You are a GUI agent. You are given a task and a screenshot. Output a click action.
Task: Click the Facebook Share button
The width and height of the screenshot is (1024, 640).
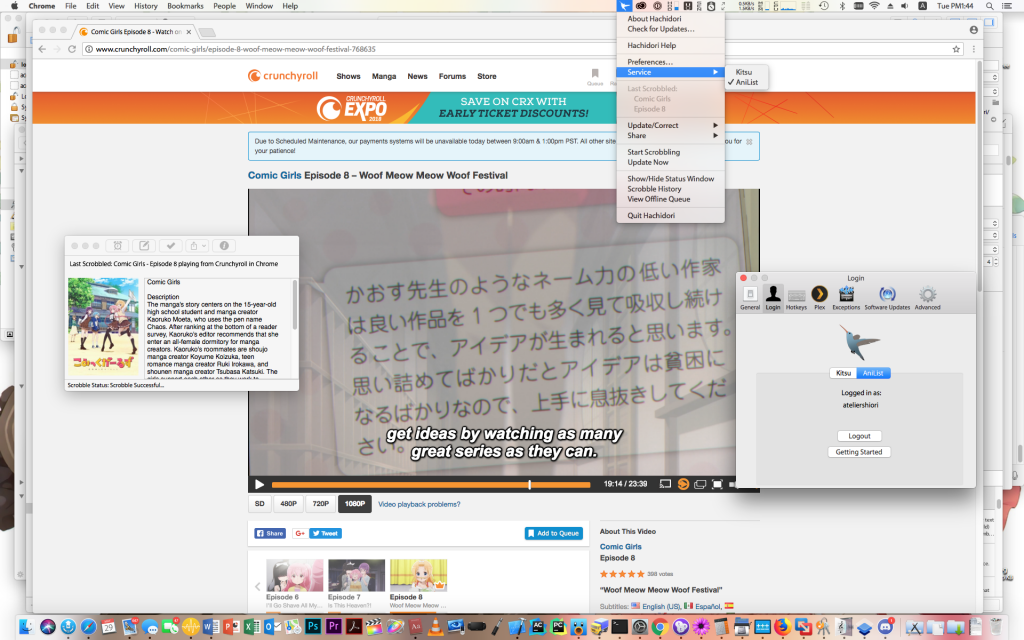[270, 534]
